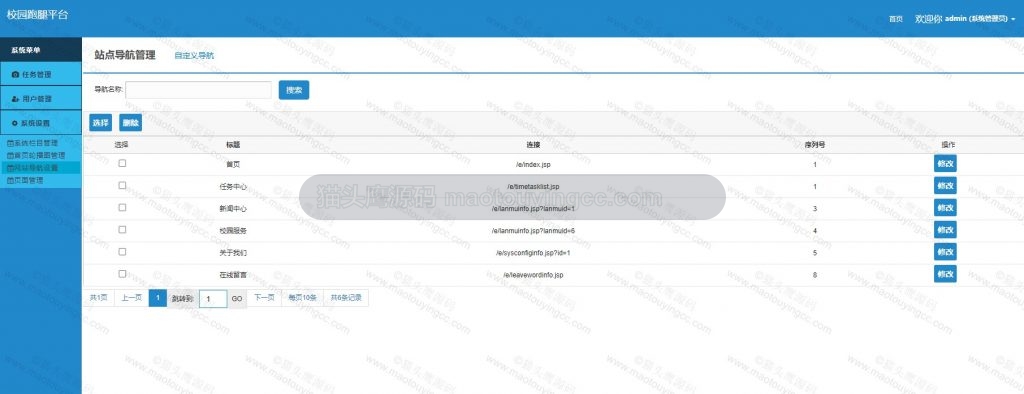Click the 标题 column header

coord(233,144)
